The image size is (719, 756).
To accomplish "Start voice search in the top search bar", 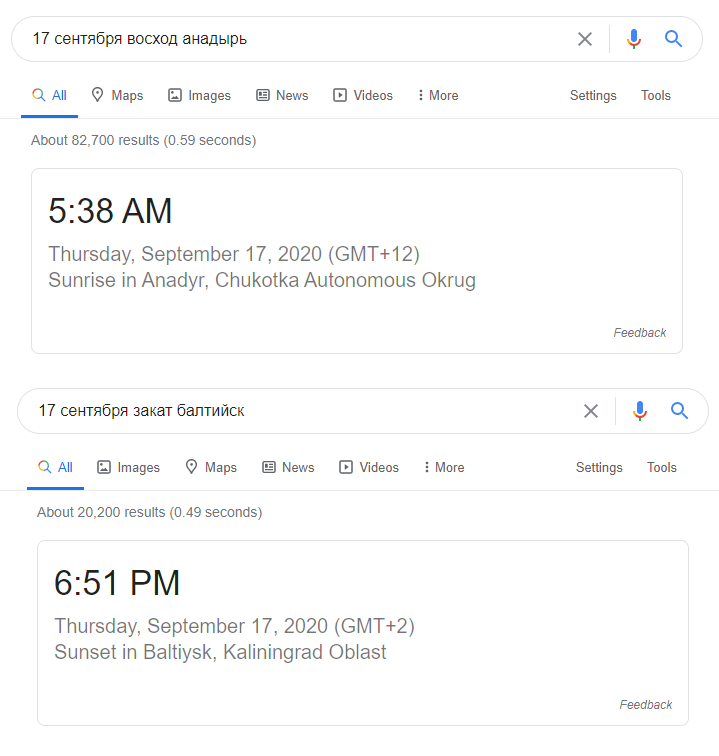I will pyautogui.click(x=634, y=39).
